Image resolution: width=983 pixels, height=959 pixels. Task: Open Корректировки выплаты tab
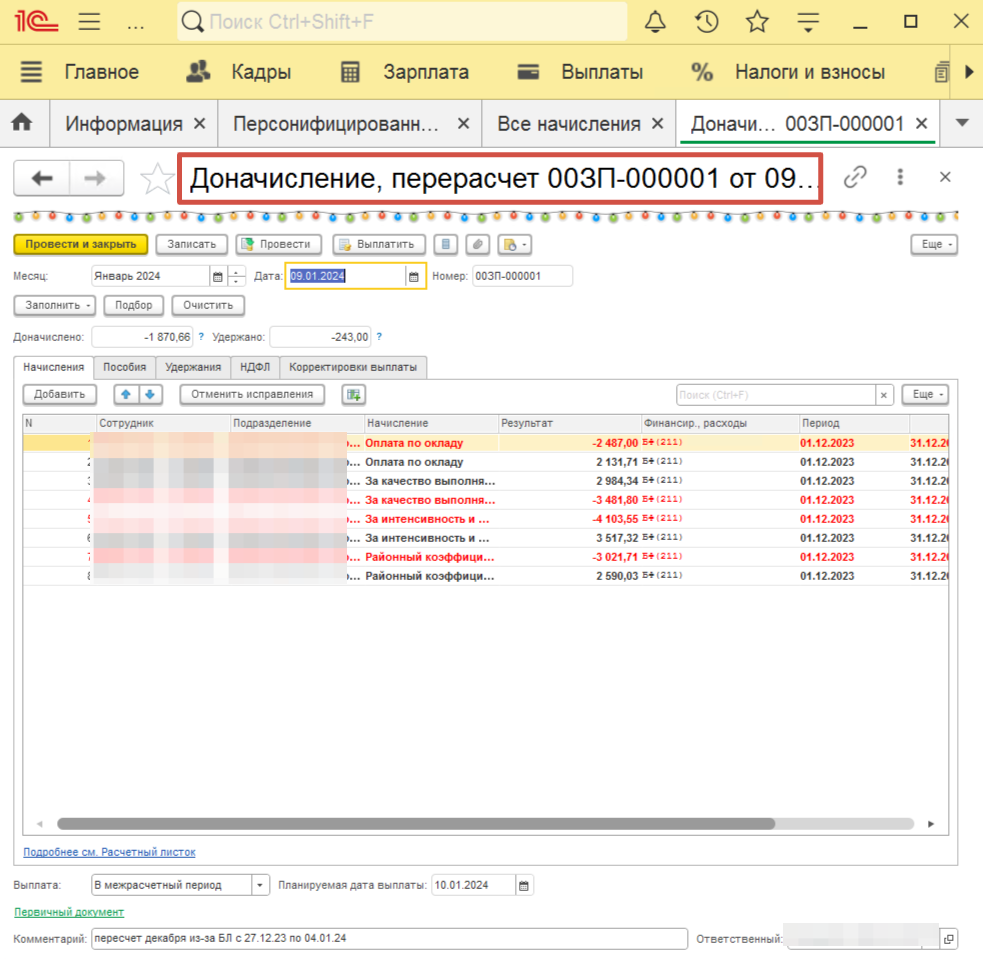point(353,367)
